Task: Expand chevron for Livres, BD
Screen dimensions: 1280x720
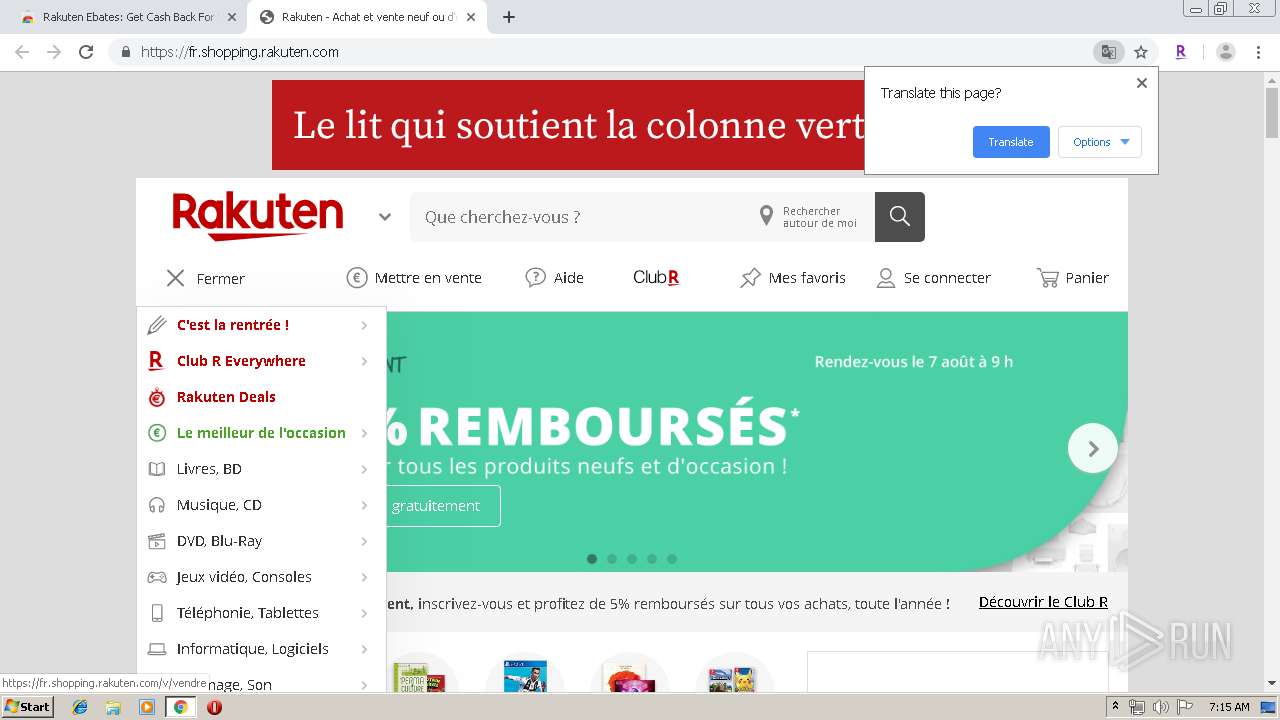Action: coord(364,469)
